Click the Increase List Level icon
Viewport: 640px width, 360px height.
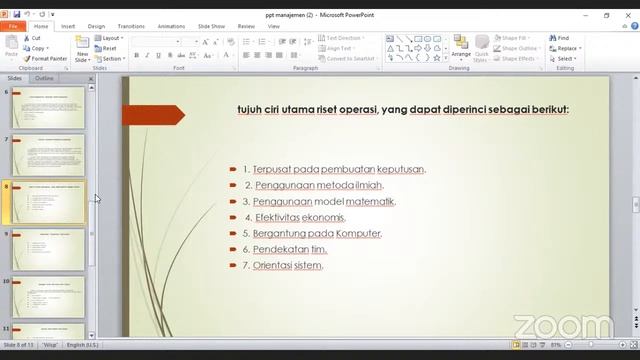click(x=293, y=42)
